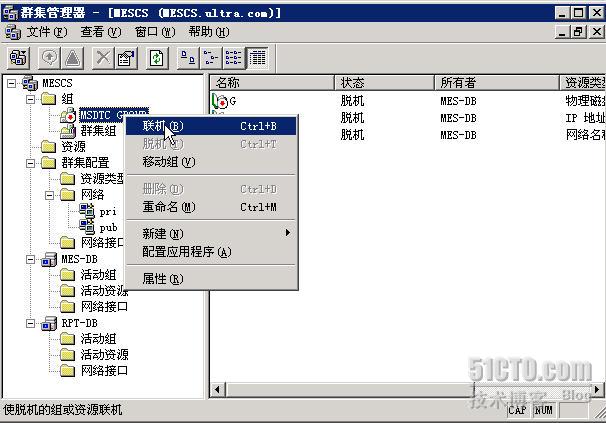The width and height of the screenshot is (606, 423).
Task: Switch to details view icon
Action: (257, 58)
